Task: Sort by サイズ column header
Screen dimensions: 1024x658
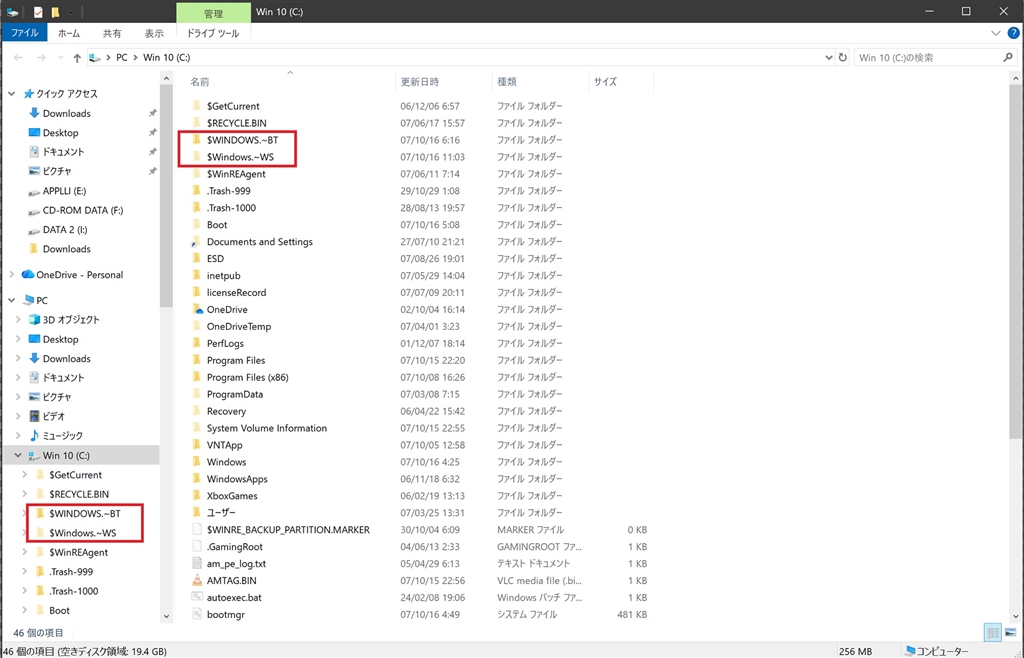Action: tap(620, 82)
